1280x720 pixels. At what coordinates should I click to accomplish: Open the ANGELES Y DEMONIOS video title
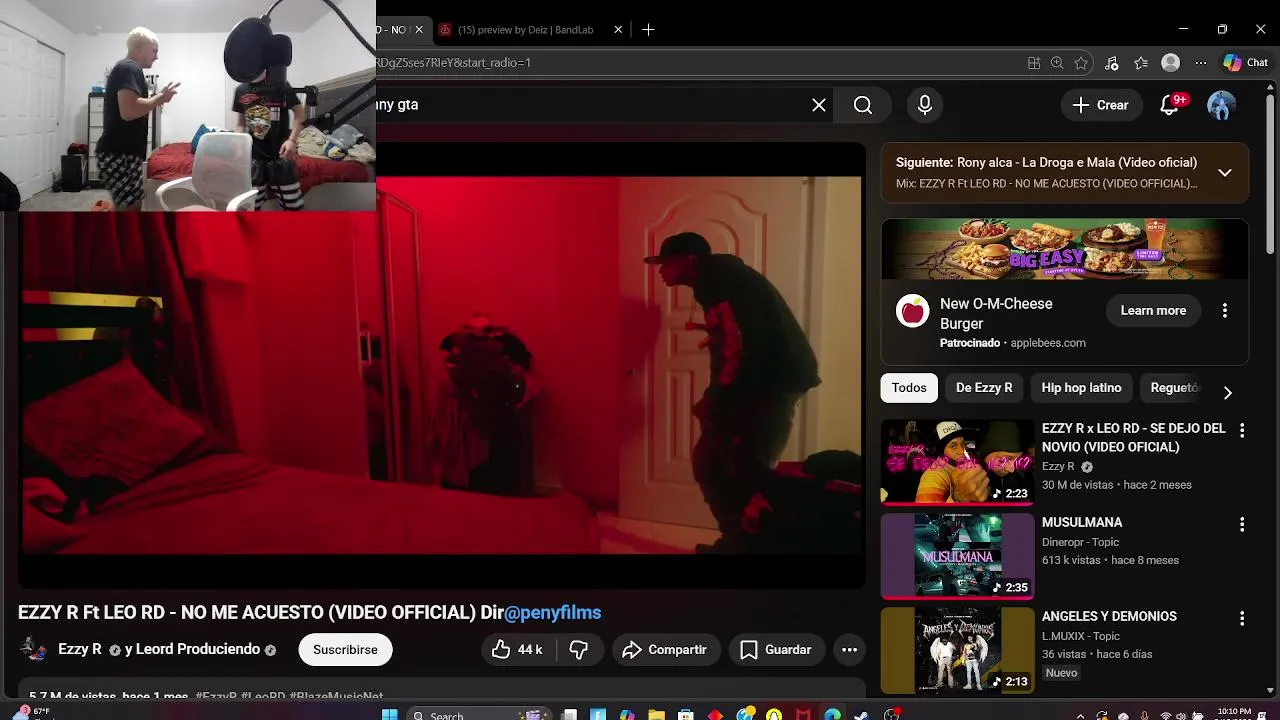(x=1109, y=617)
